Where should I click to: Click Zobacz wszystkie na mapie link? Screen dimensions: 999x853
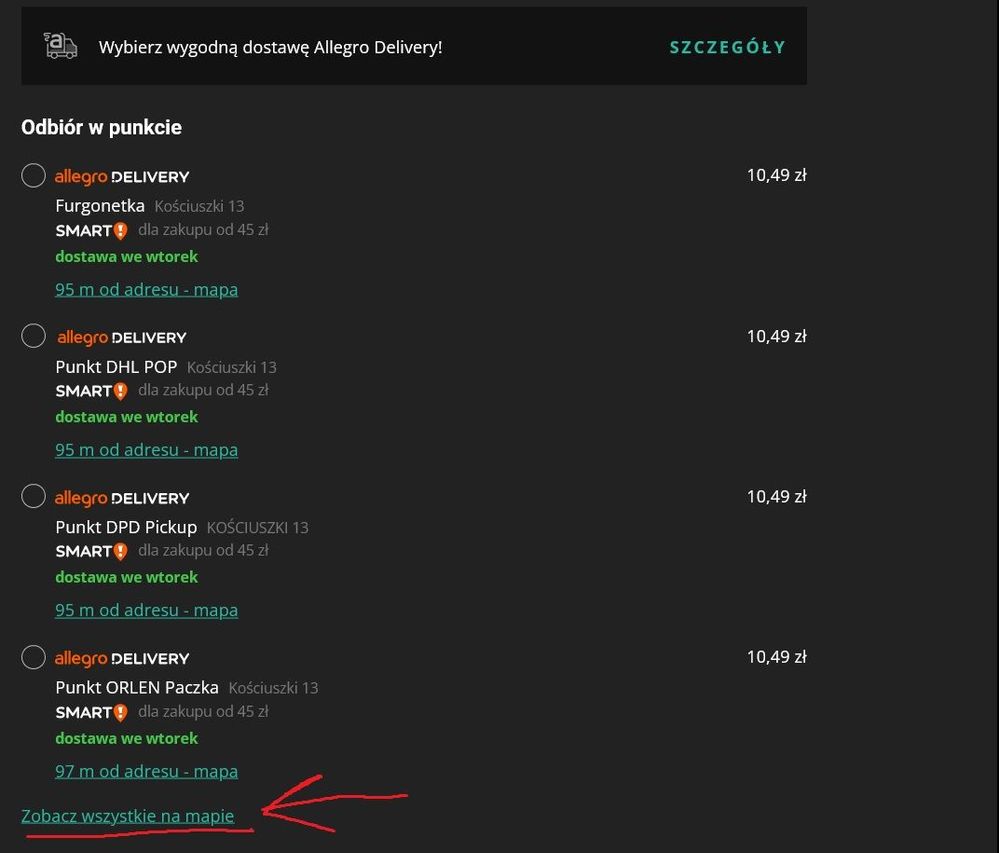pos(127,816)
